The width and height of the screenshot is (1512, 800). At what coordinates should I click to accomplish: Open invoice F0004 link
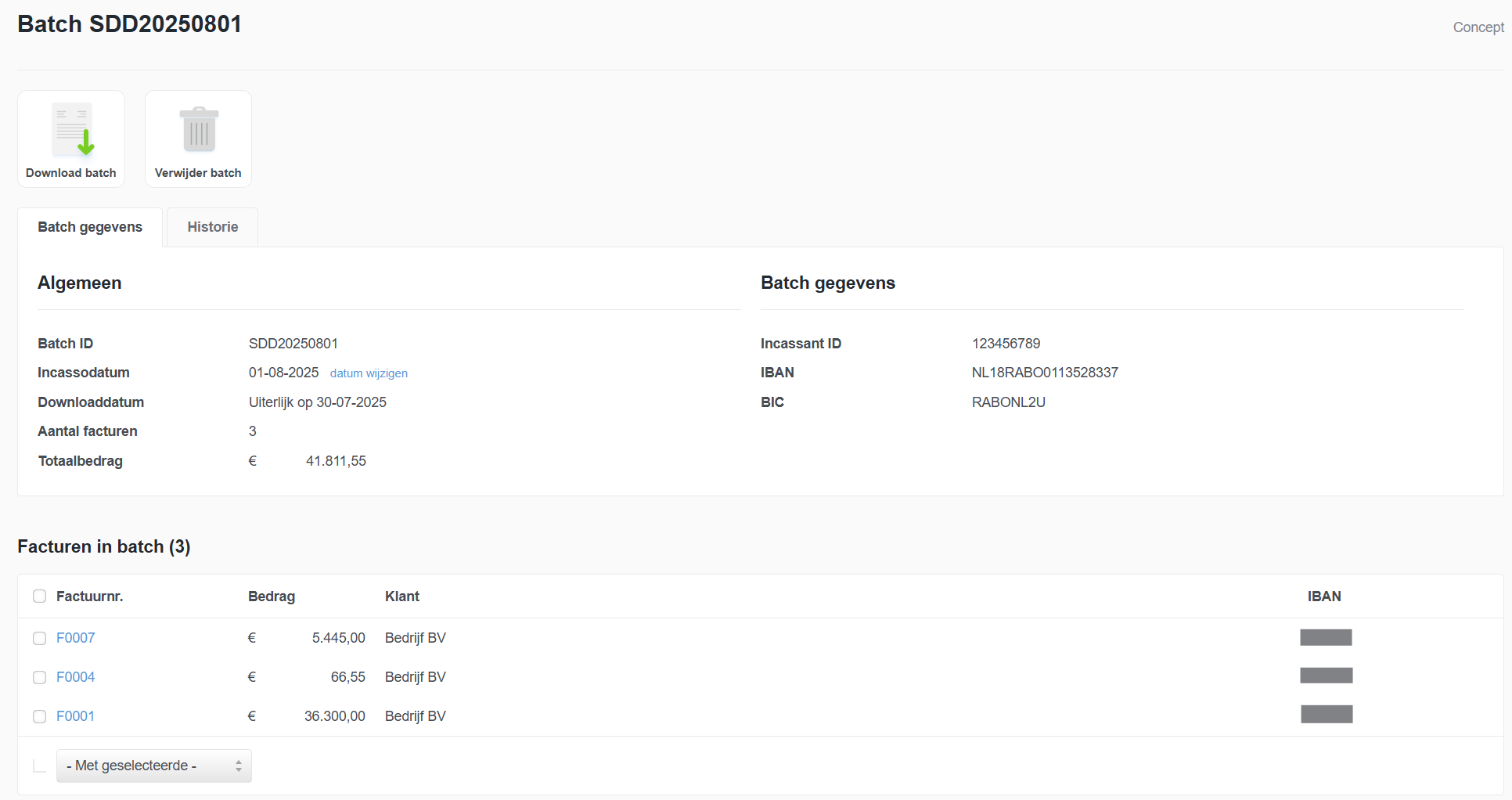coord(75,677)
